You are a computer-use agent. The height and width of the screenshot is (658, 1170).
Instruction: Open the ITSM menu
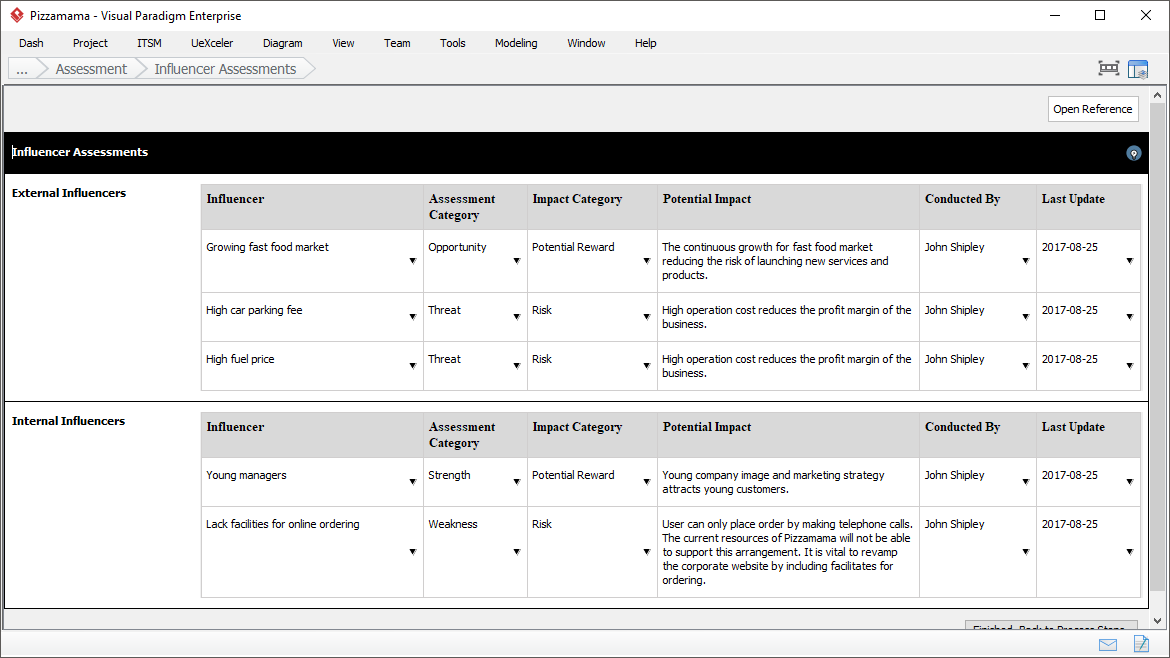(x=149, y=43)
